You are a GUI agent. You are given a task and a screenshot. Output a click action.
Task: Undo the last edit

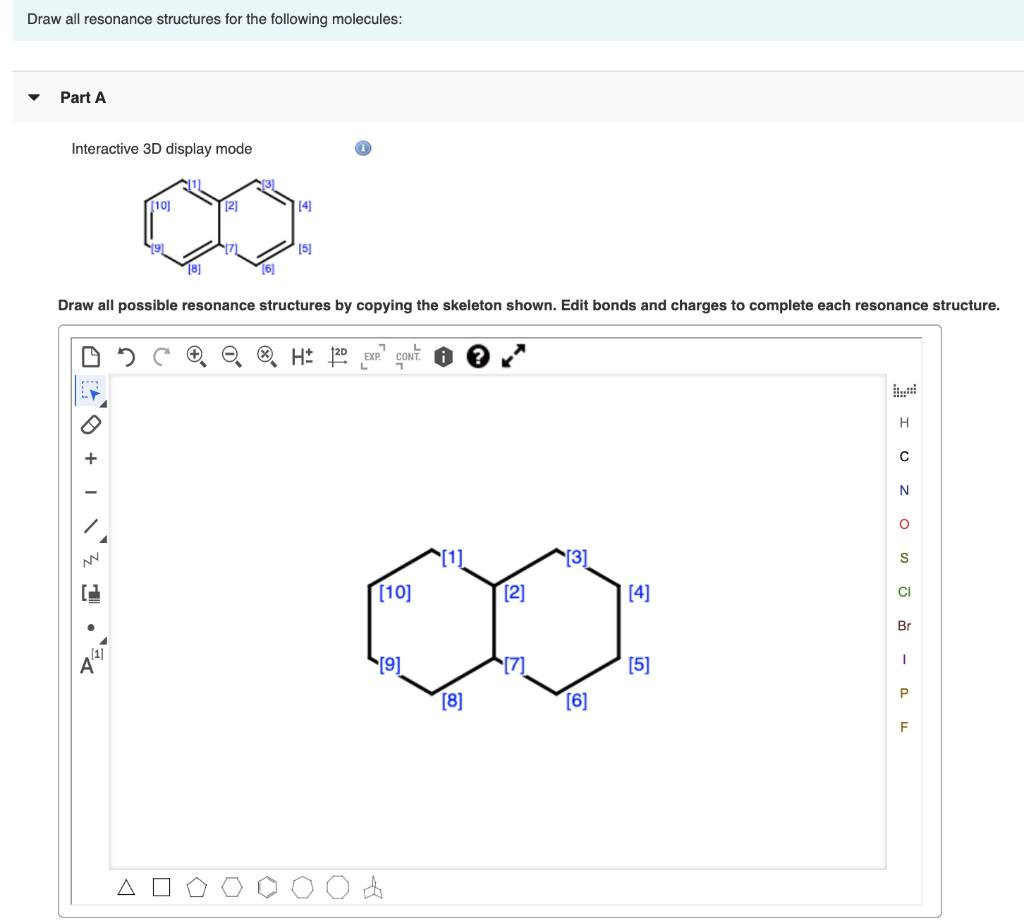(127, 356)
